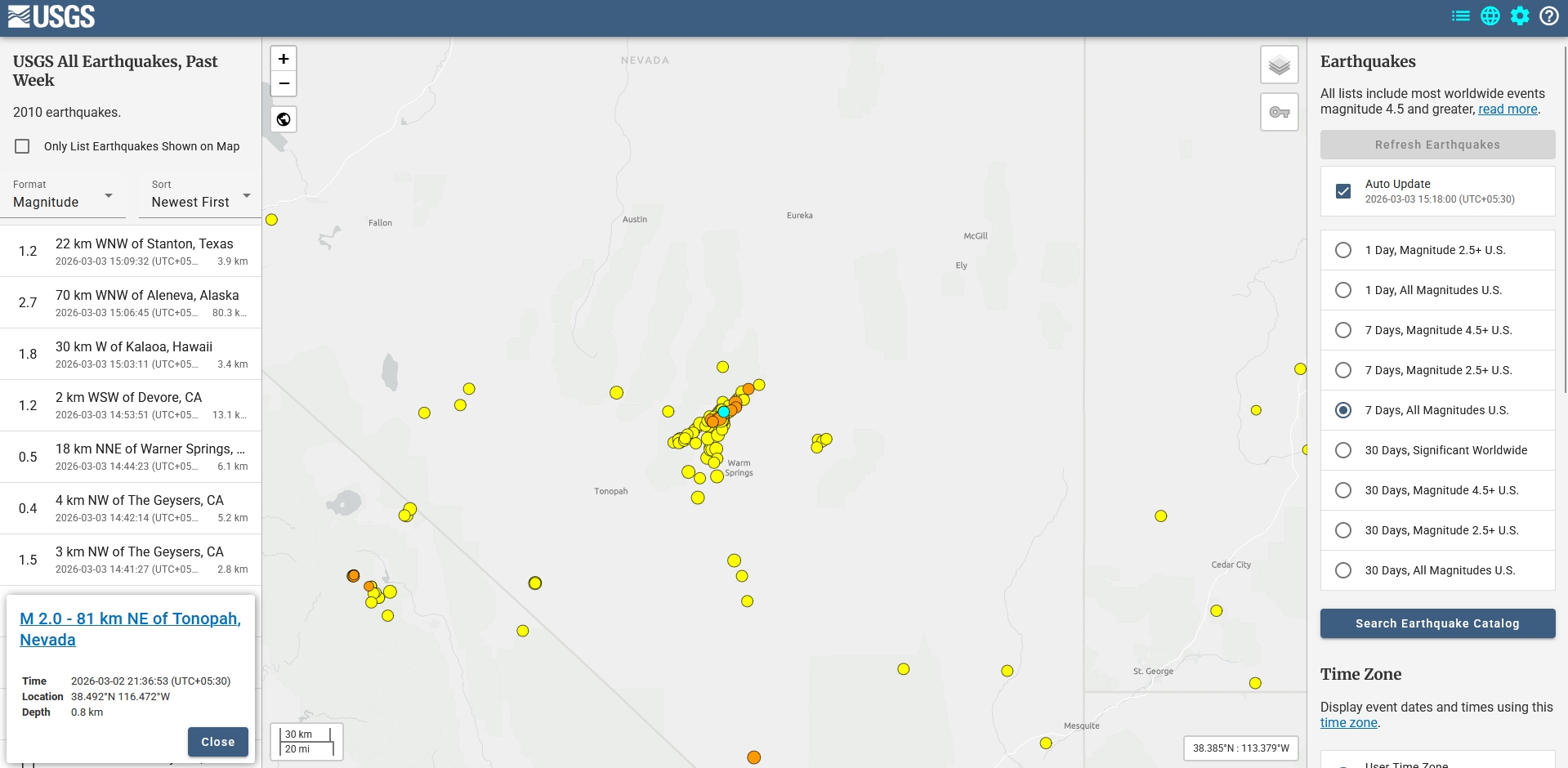The height and width of the screenshot is (768, 1568).
Task: Select 2 km WSW of Devore, CA
Action: [x=131, y=405]
